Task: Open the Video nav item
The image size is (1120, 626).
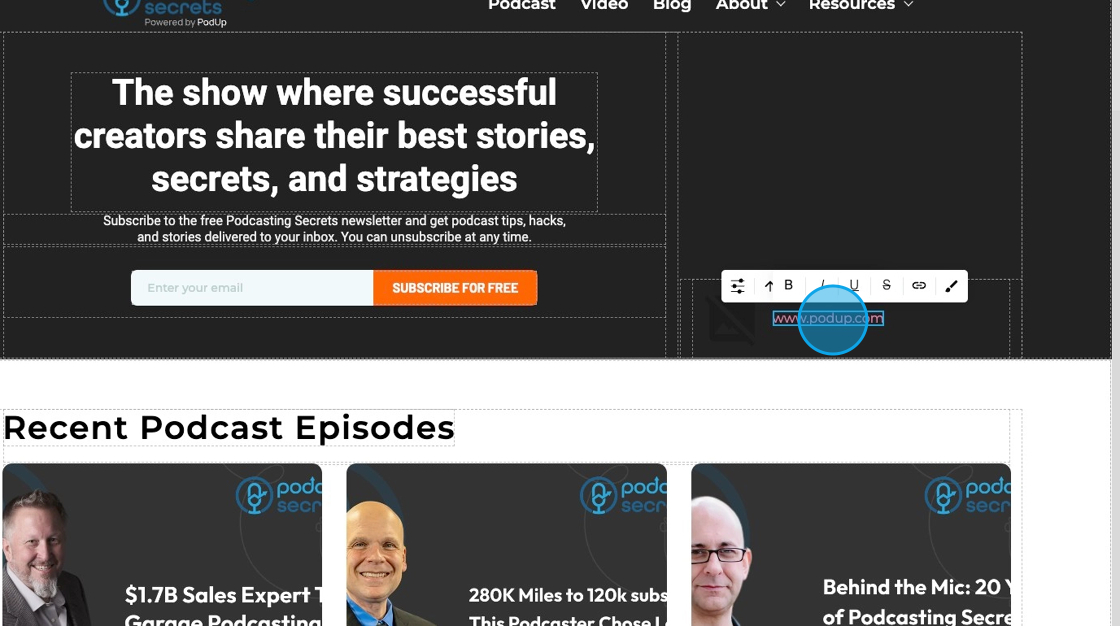Action: (x=604, y=5)
